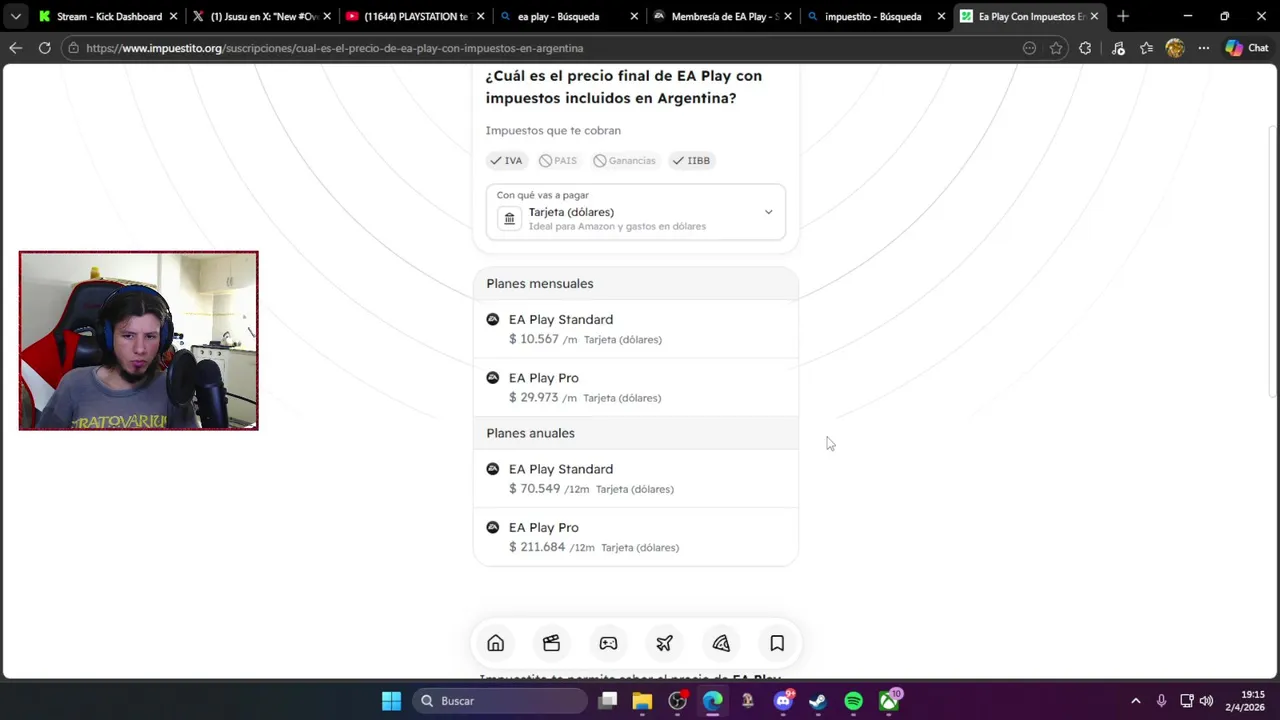The width and height of the screenshot is (1280, 720).
Task: Select monthly EA Play Standard plan row
Action: [x=636, y=329]
